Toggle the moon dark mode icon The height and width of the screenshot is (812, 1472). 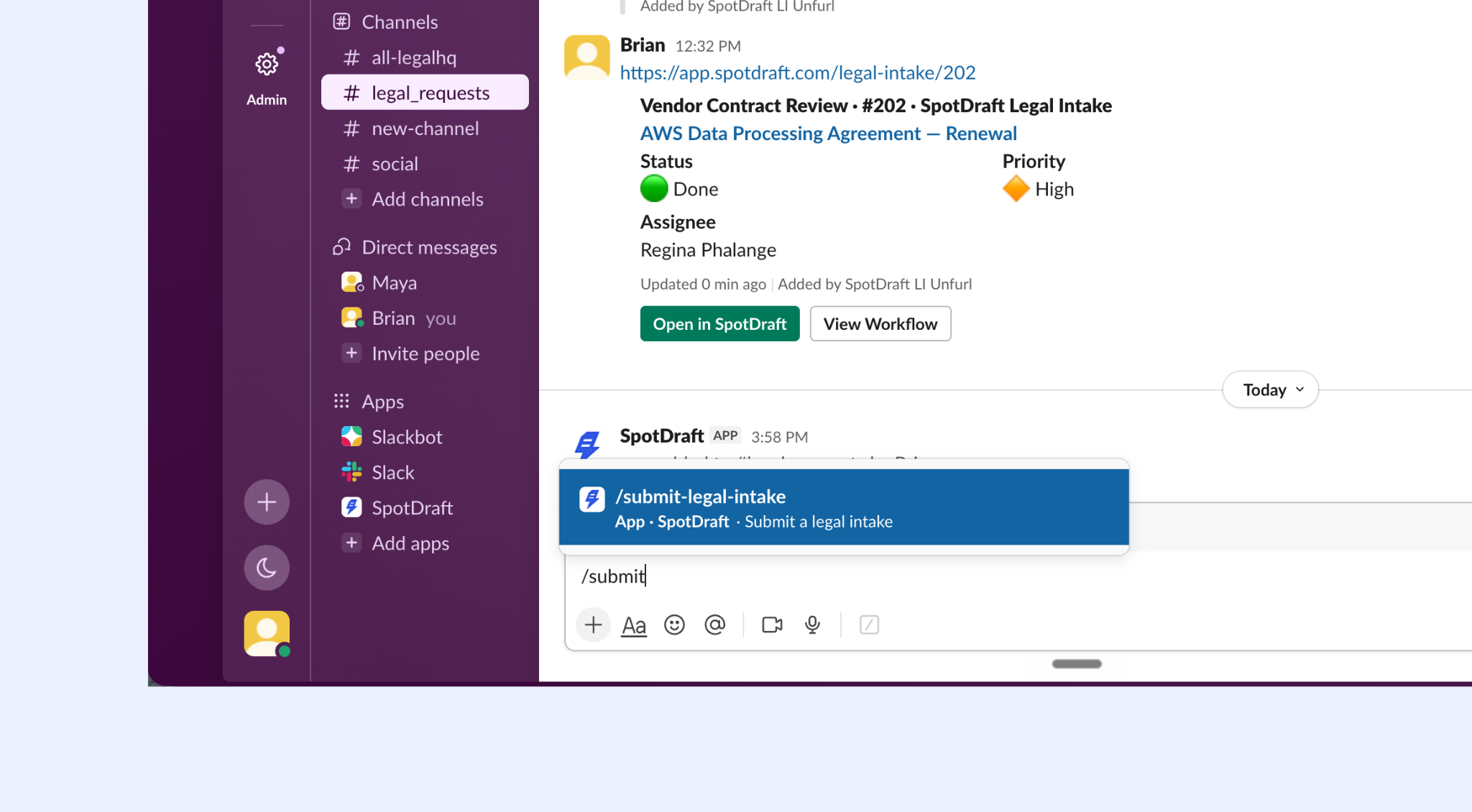267,568
